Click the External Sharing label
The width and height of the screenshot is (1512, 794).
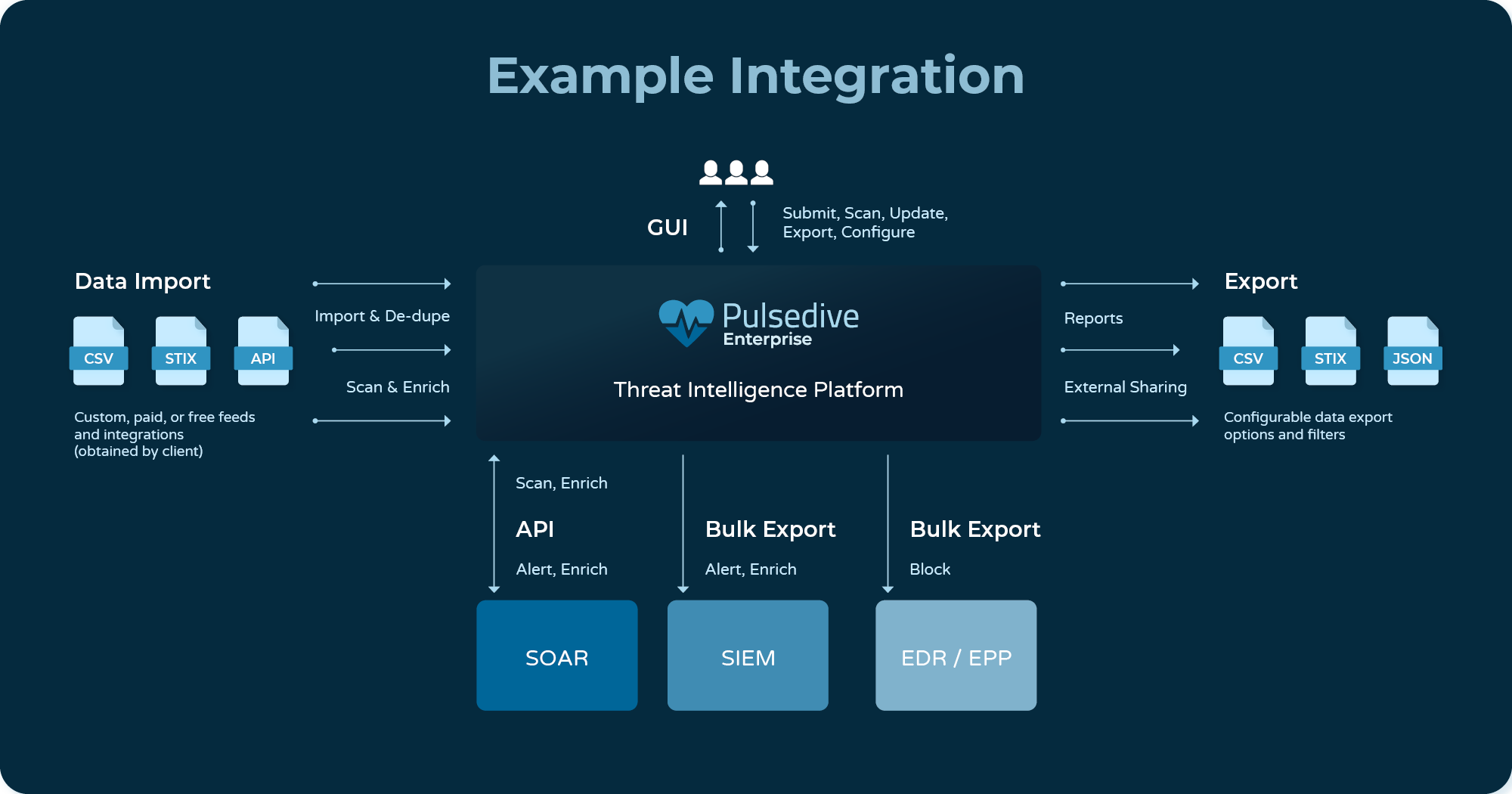point(1125,387)
